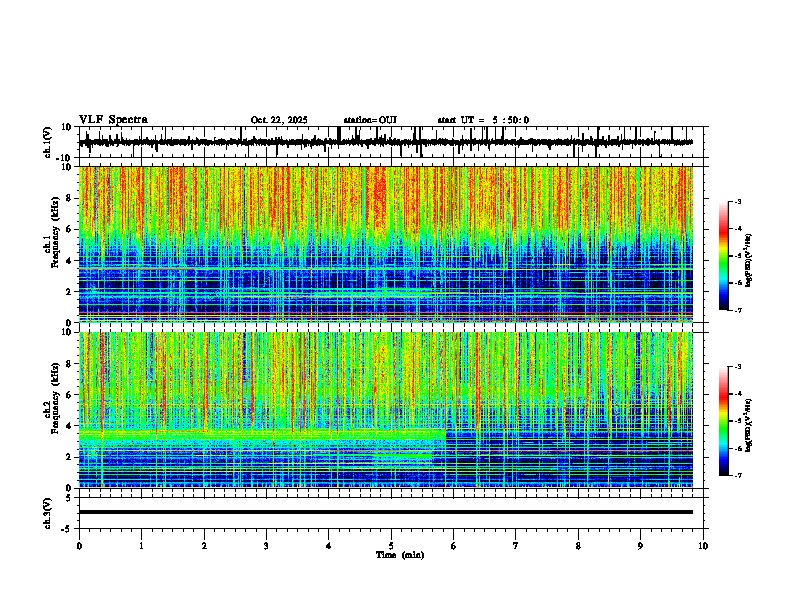Click the "Time (min)" axis title
Screen dimensions: 792x612
point(400,555)
